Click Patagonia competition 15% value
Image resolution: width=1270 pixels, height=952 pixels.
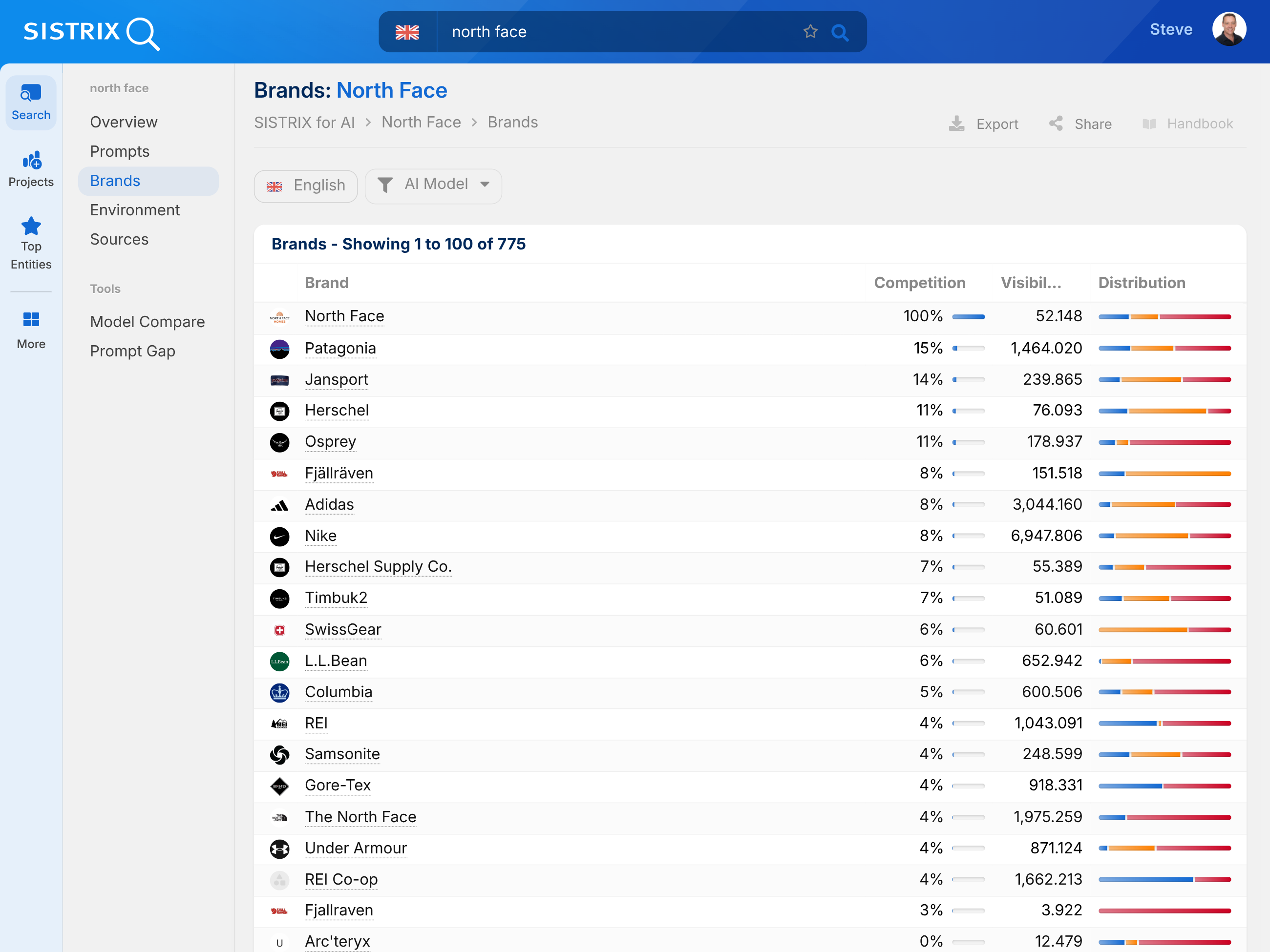tap(928, 348)
